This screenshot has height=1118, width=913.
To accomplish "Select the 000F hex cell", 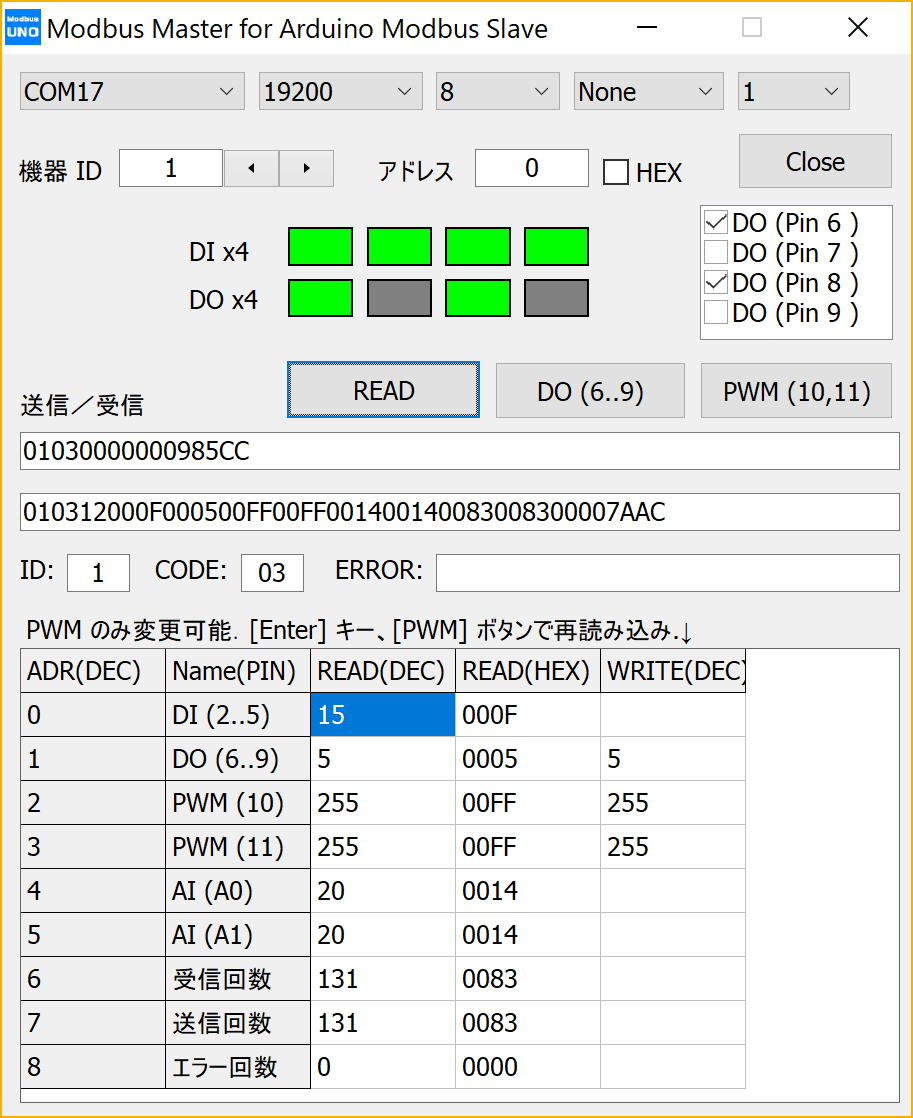I will point(528,714).
